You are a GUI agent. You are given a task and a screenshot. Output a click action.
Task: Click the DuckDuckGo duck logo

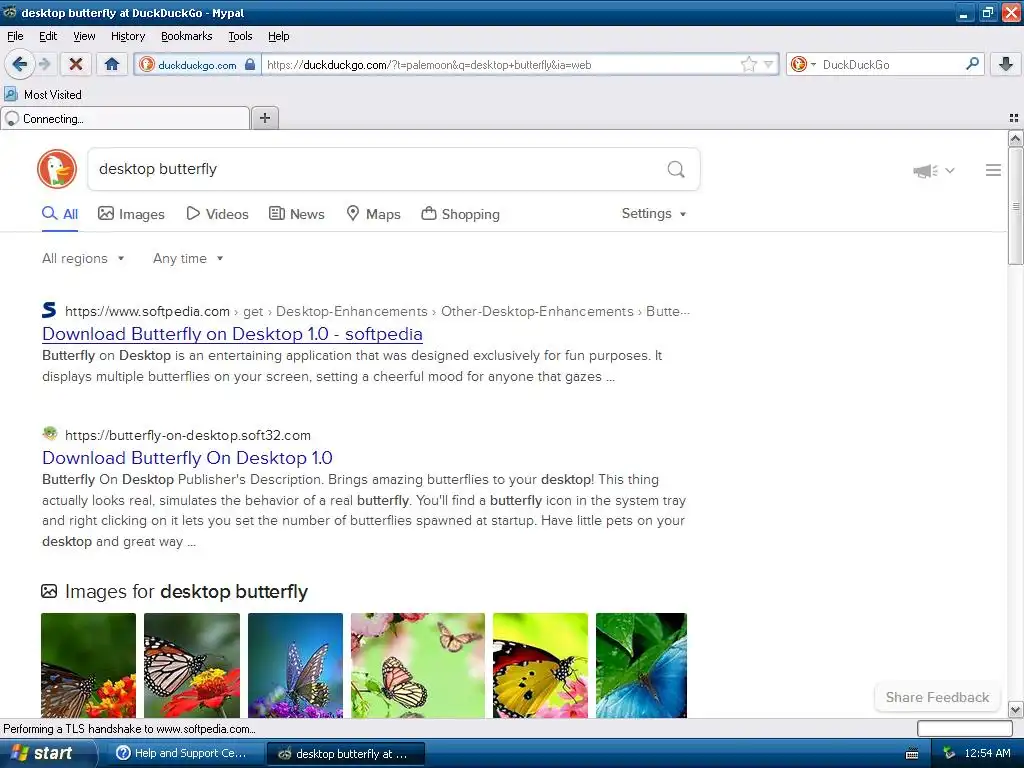[57, 169]
